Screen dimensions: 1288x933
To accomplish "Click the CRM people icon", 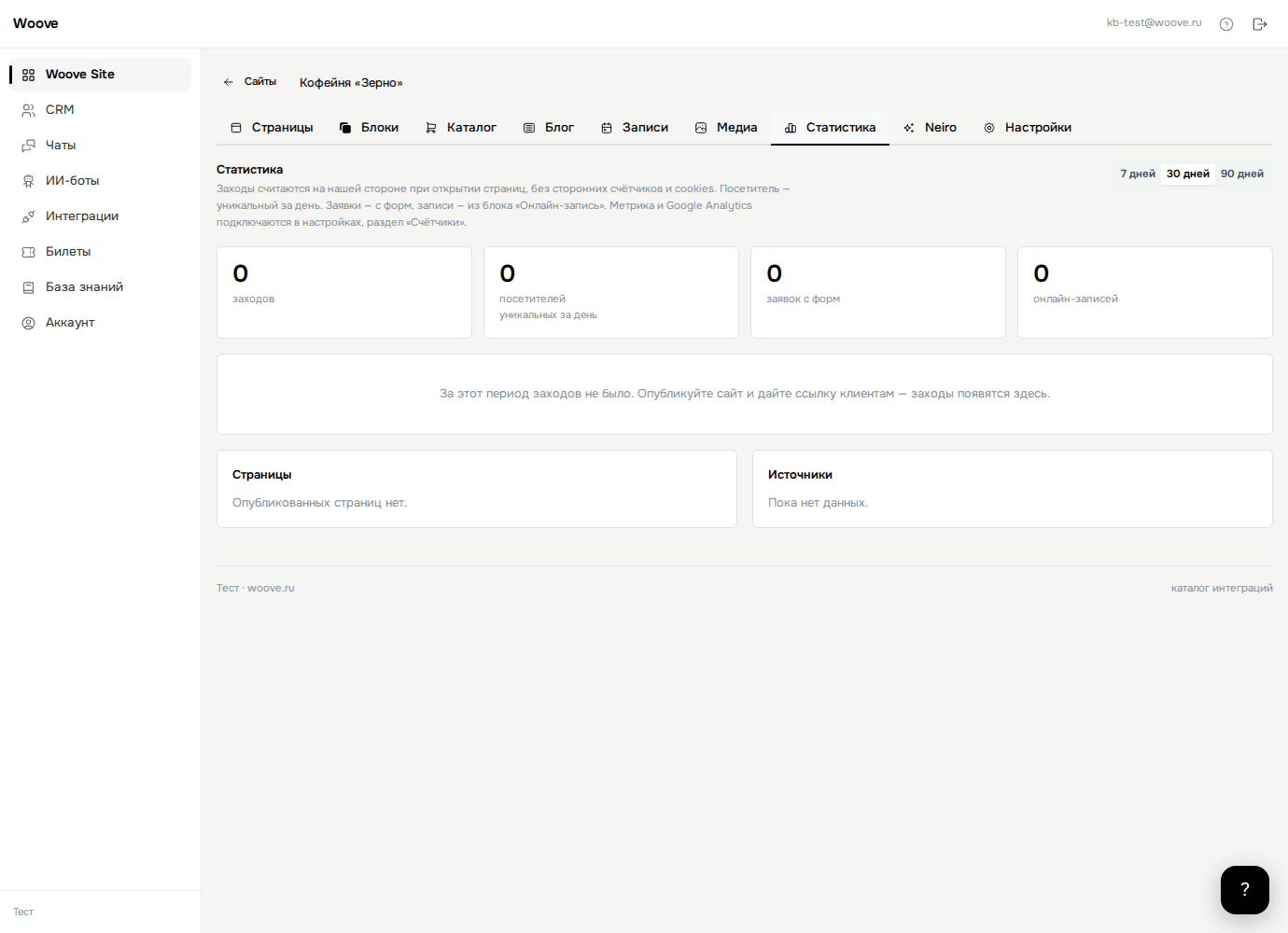I will click(x=28, y=110).
